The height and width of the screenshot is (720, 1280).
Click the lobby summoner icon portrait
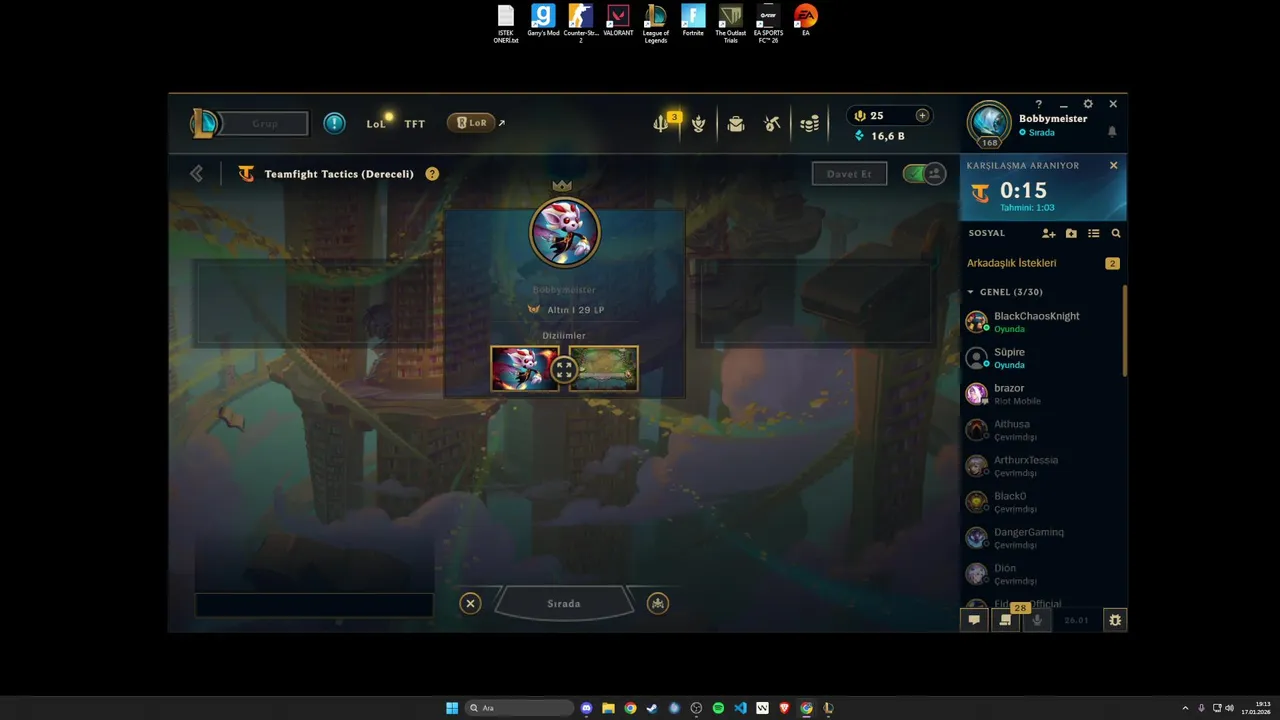tap(564, 232)
